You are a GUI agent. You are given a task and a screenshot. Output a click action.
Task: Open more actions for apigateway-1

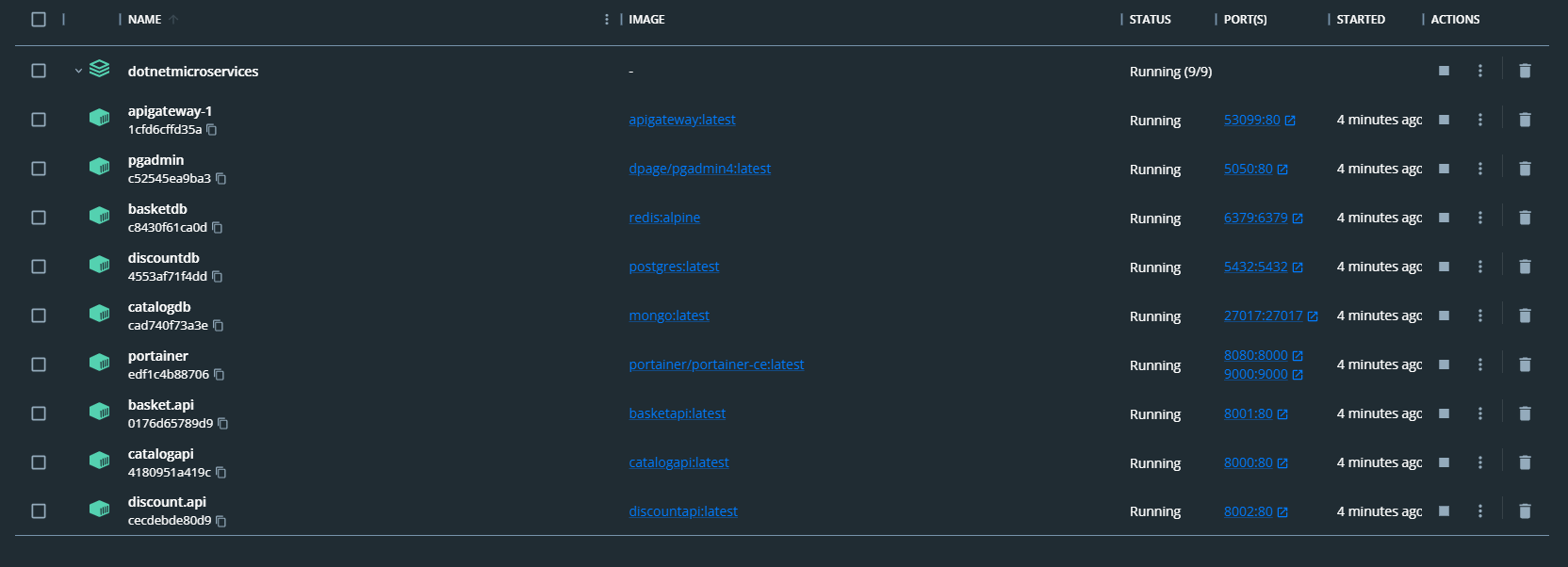(1480, 120)
